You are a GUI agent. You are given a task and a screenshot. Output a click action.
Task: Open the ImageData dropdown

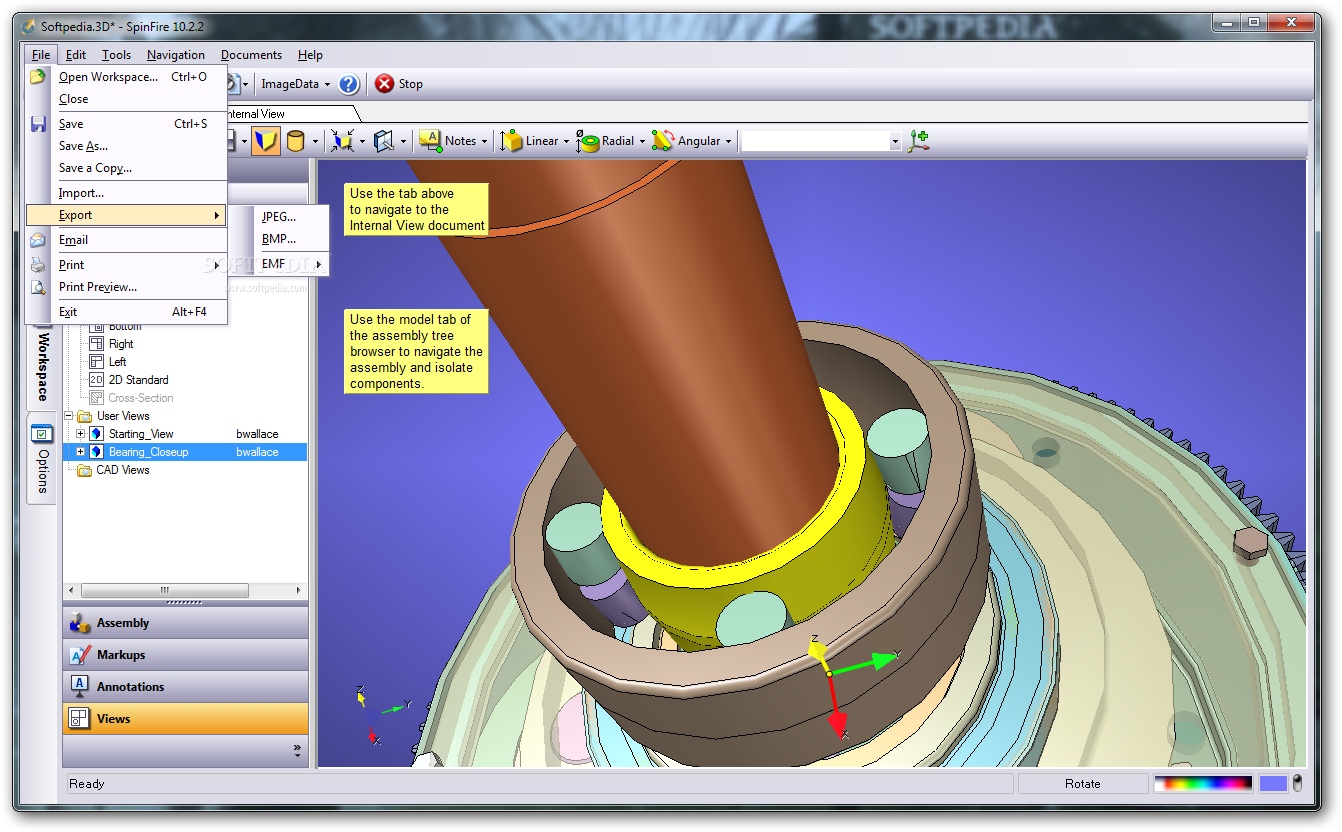[x=295, y=84]
